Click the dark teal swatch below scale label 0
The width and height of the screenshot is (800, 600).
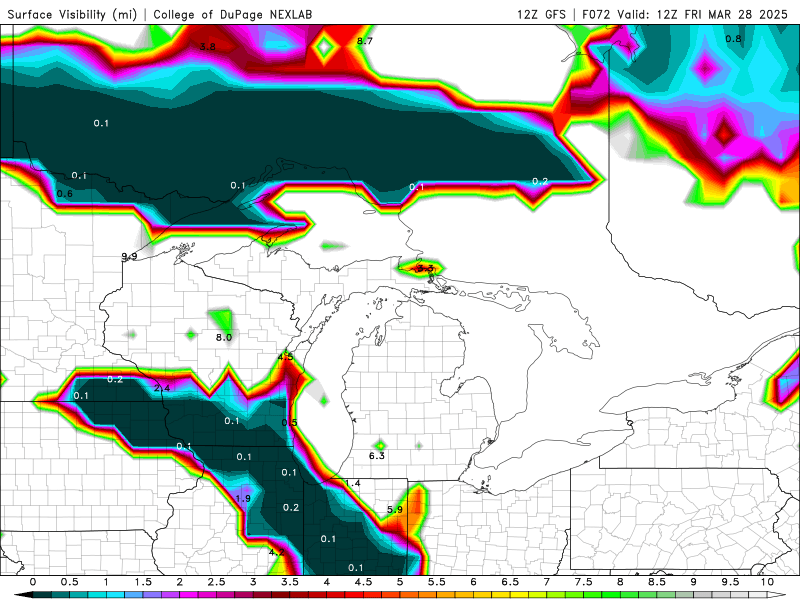(x=41, y=595)
